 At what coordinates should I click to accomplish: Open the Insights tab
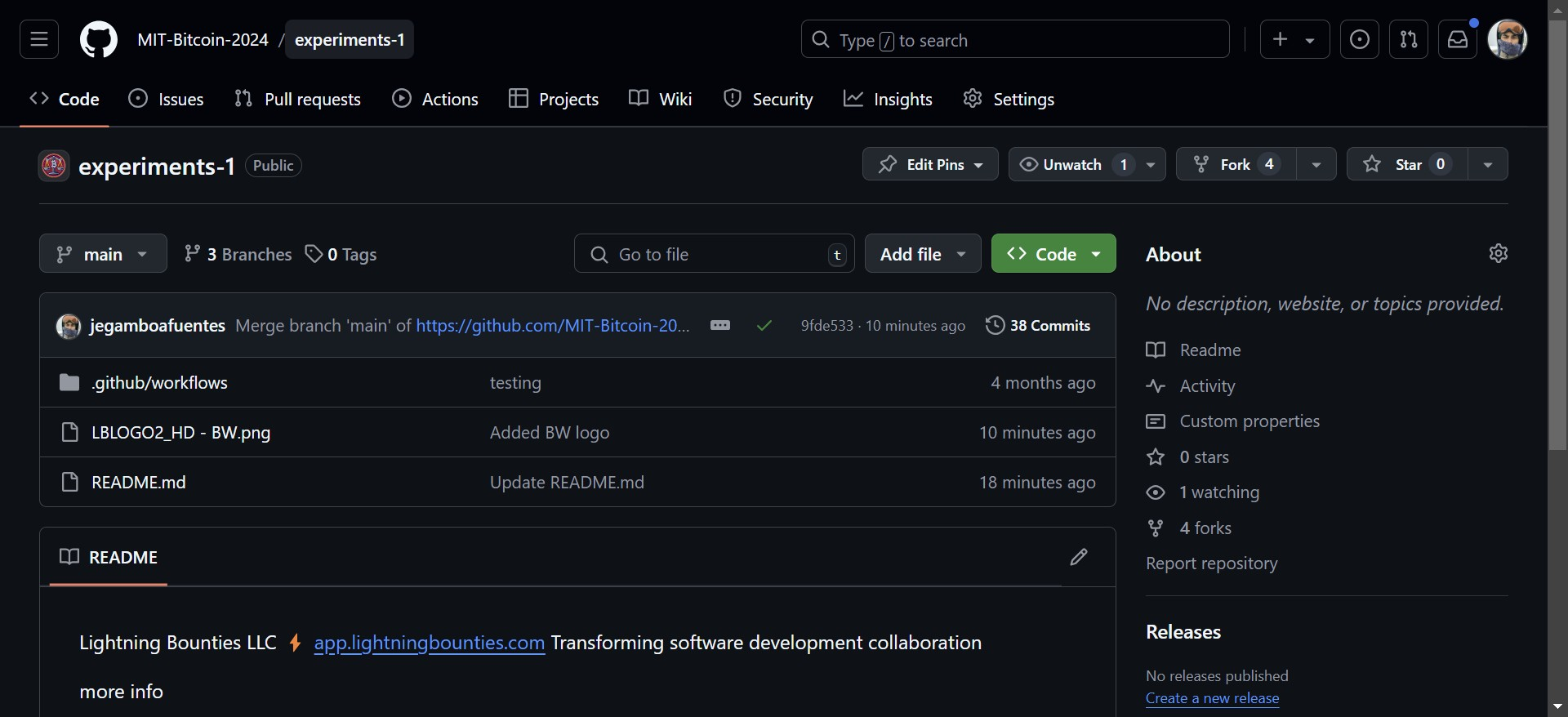point(888,99)
